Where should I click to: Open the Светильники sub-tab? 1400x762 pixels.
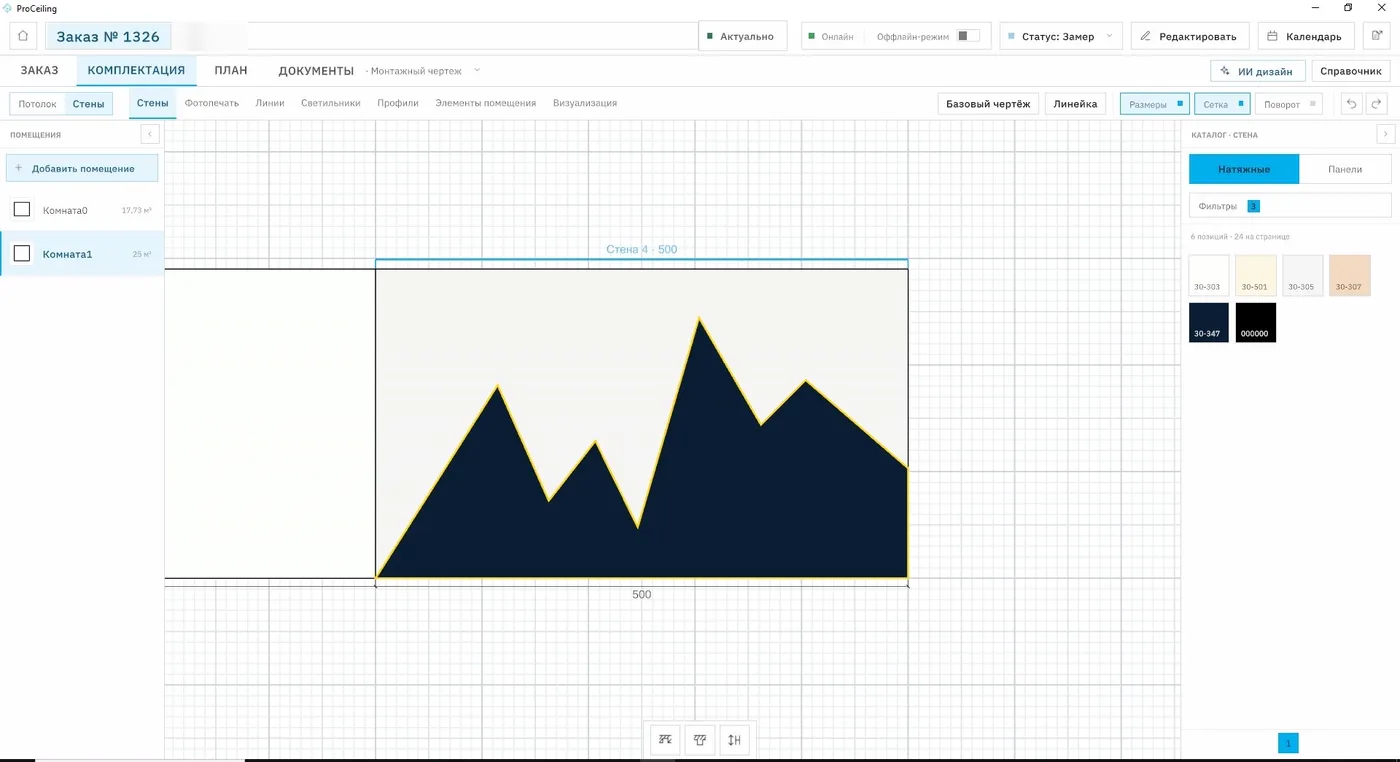click(x=331, y=103)
